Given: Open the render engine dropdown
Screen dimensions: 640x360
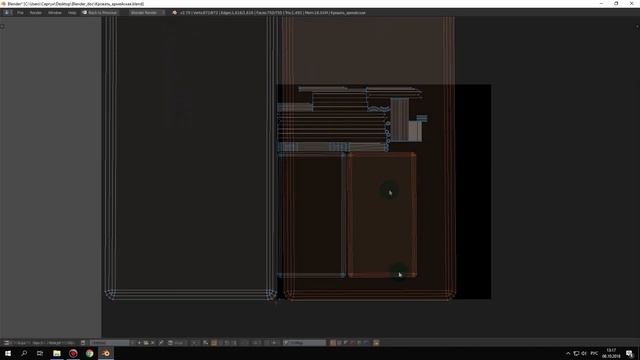Looking at the screenshot, I should (147, 13).
